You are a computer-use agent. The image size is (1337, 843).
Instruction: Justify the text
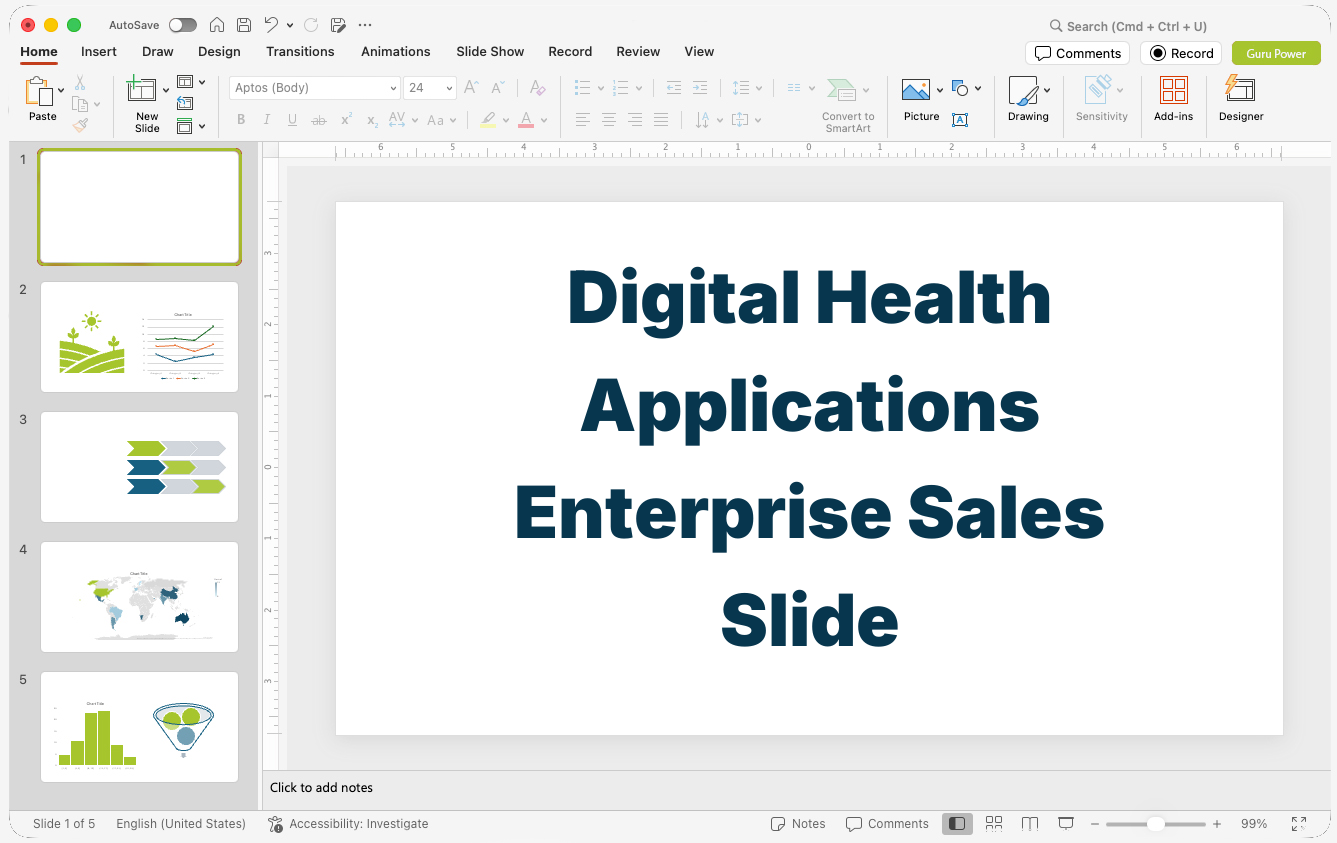tap(661, 120)
